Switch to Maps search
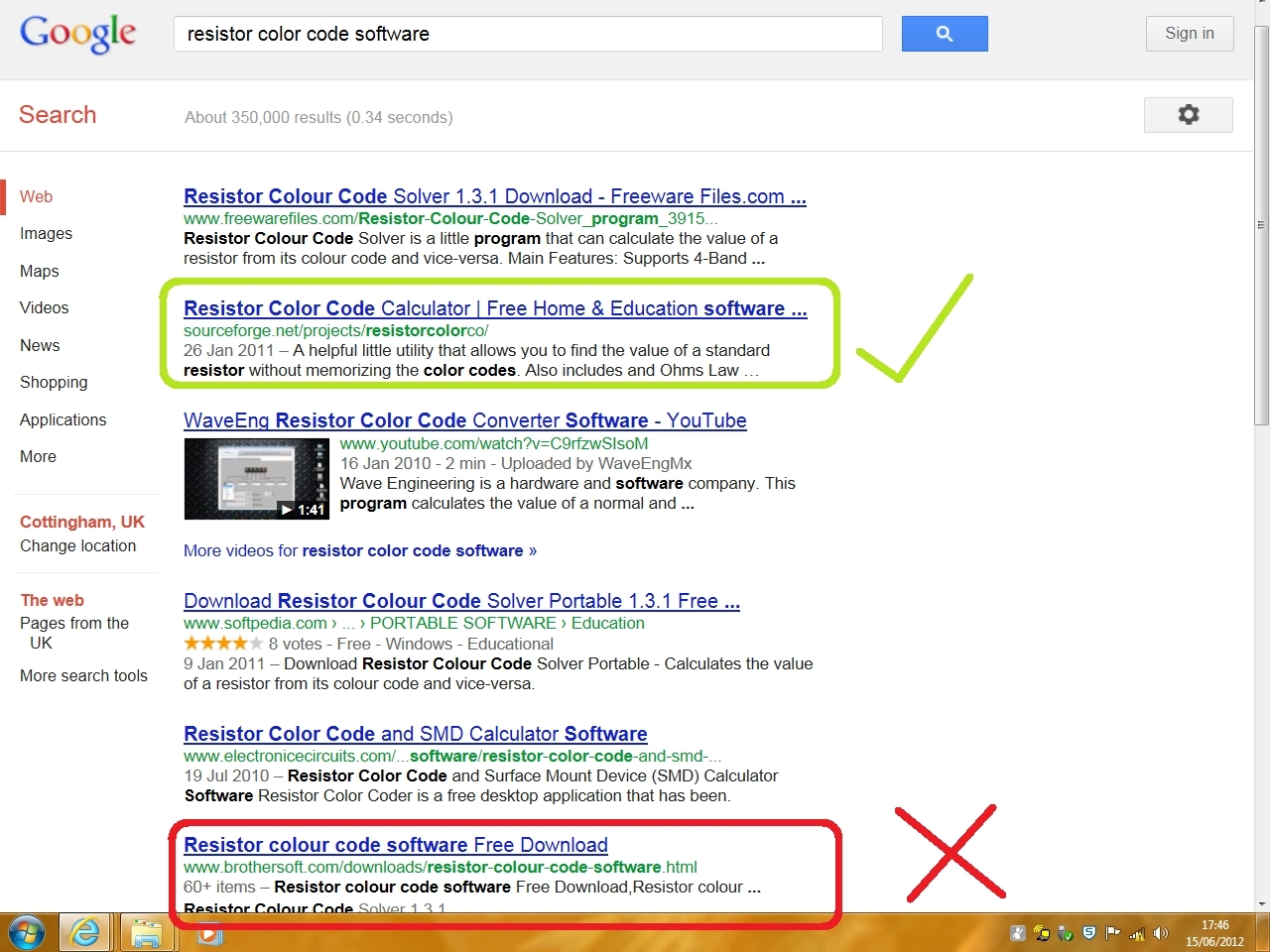 (39, 271)
